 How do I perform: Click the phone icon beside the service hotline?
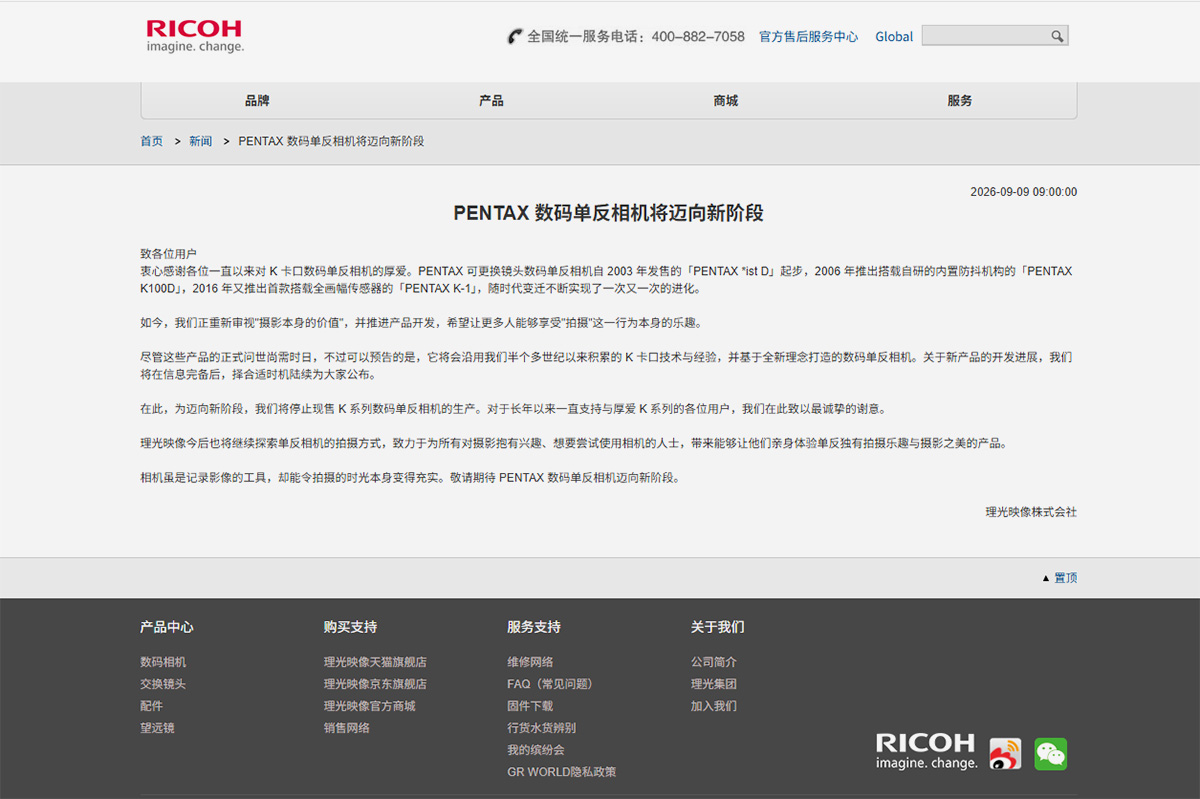click(515, 37)
